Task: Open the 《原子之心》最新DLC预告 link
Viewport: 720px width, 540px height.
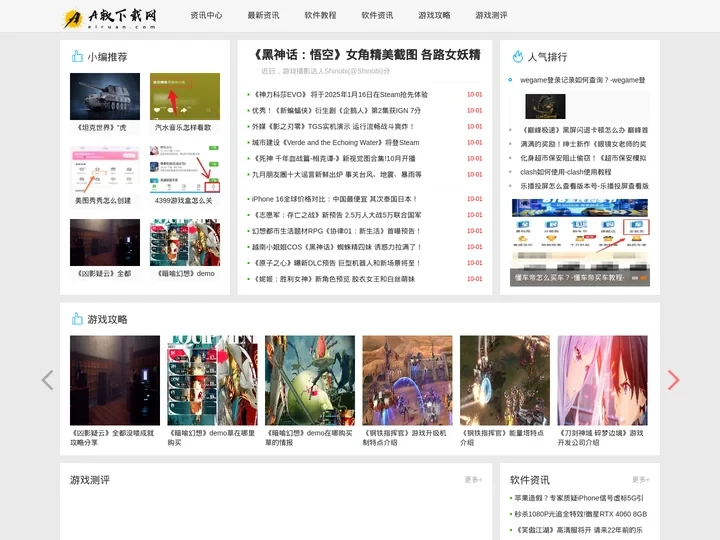Action: 336,263
